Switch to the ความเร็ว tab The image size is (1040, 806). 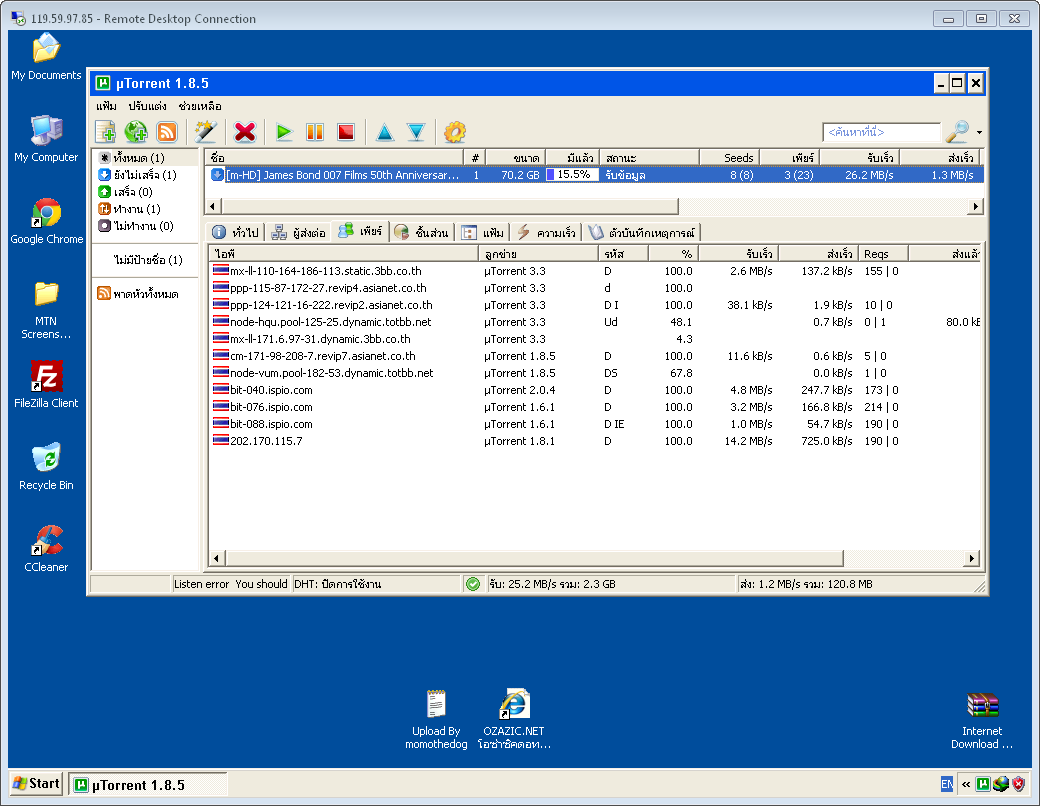(547, 232)
